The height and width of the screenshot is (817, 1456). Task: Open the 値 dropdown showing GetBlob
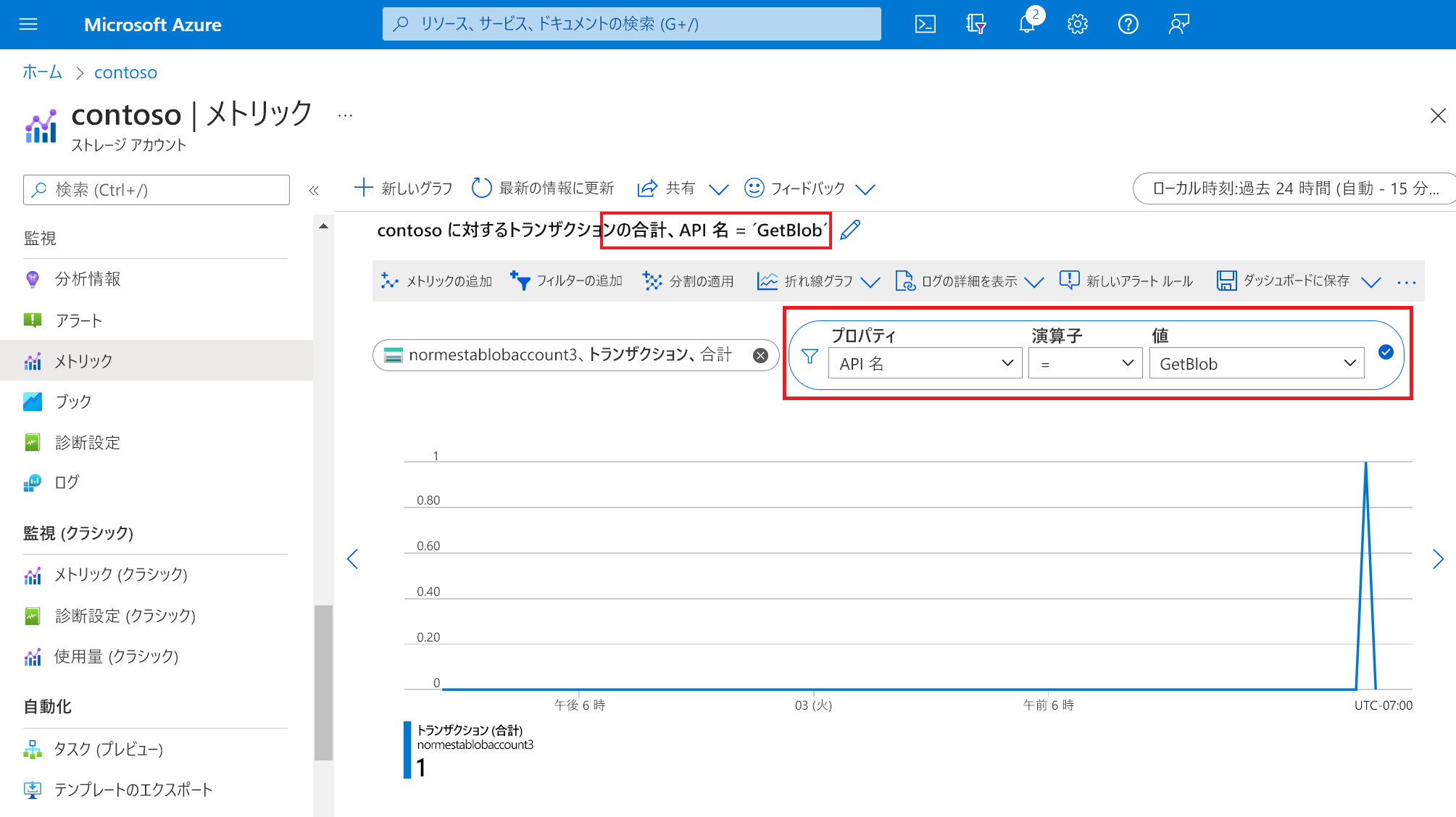1257,363
